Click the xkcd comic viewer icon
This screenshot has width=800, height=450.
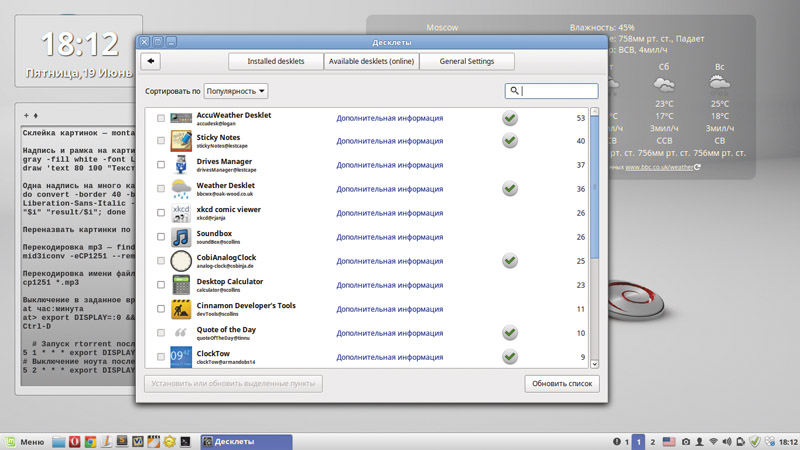coord(181,213)
